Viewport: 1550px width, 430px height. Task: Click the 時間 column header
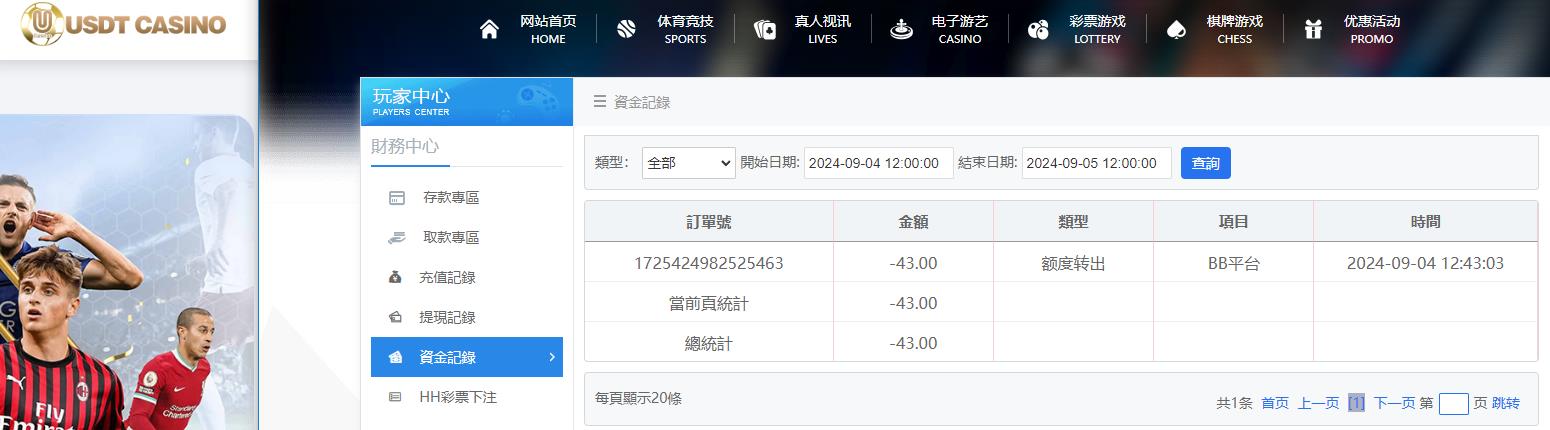1425,222
